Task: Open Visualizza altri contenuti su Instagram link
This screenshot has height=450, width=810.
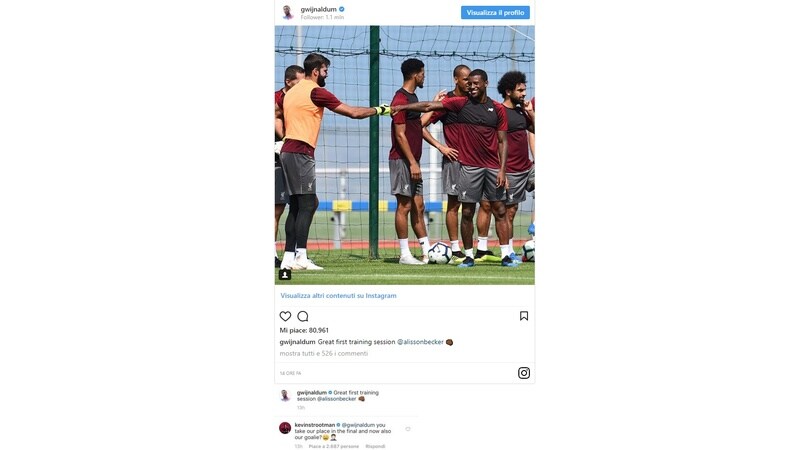Action: 338,296
